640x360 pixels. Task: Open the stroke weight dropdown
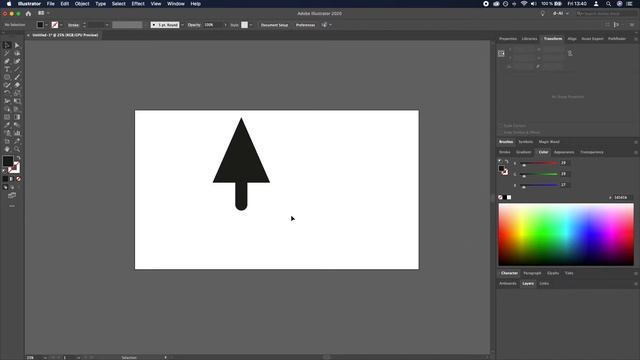[x=107, y=25]
